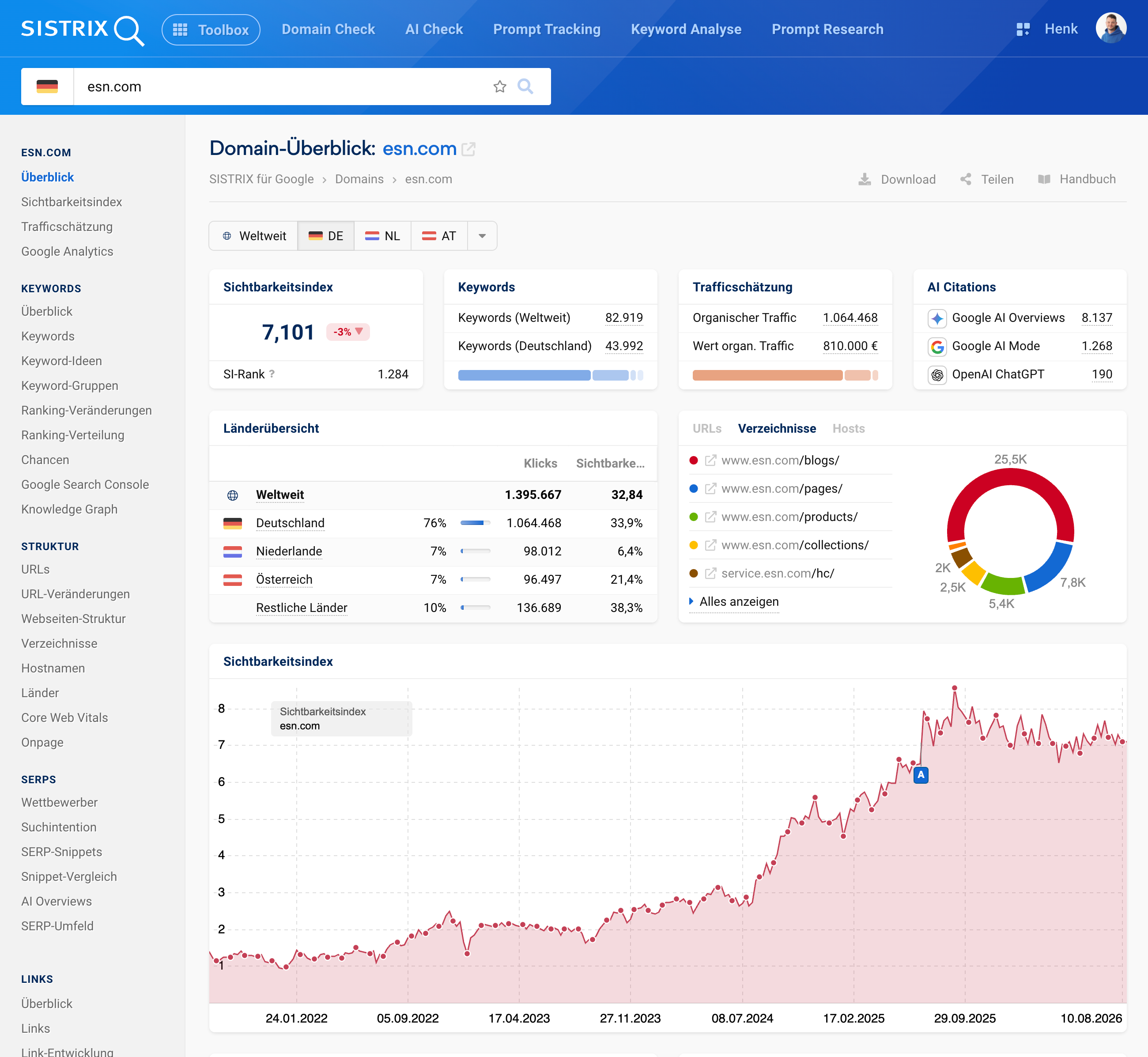Click the red /blogs/ donut chart segment
Viewport: 1148px width, 1057px height.
(x=1010, y=477)
